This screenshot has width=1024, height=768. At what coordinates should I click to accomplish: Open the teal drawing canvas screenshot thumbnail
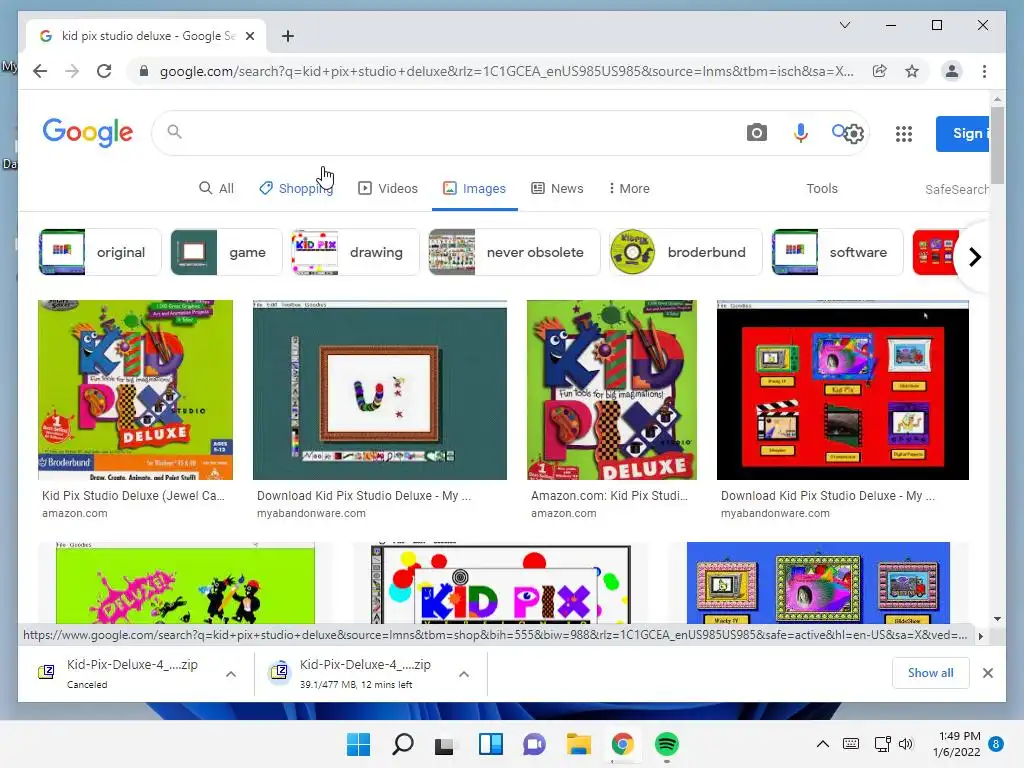click(x=379, y=390)
